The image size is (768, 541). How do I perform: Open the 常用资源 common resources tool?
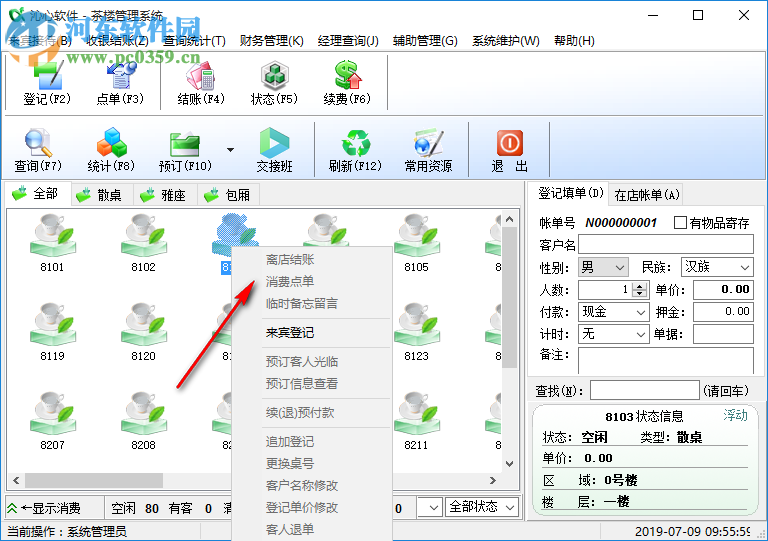(428, 150)
